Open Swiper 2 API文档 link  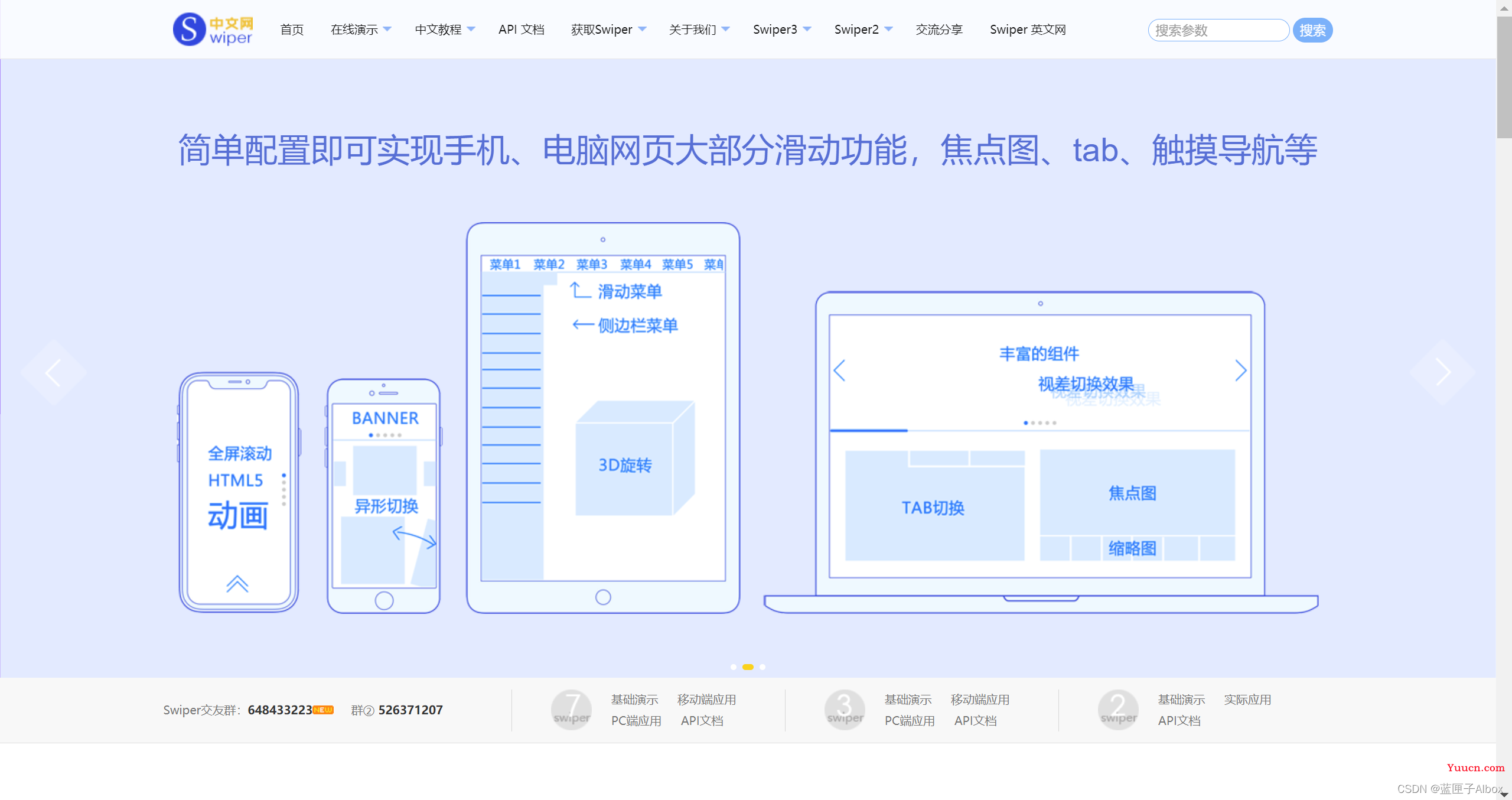[1179, 721]
